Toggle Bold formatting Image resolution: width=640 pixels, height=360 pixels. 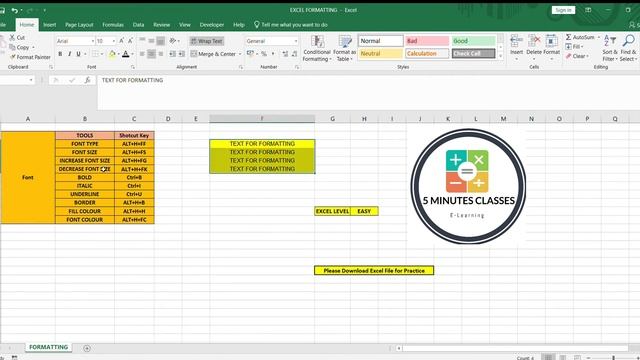(x=60, y=54)
